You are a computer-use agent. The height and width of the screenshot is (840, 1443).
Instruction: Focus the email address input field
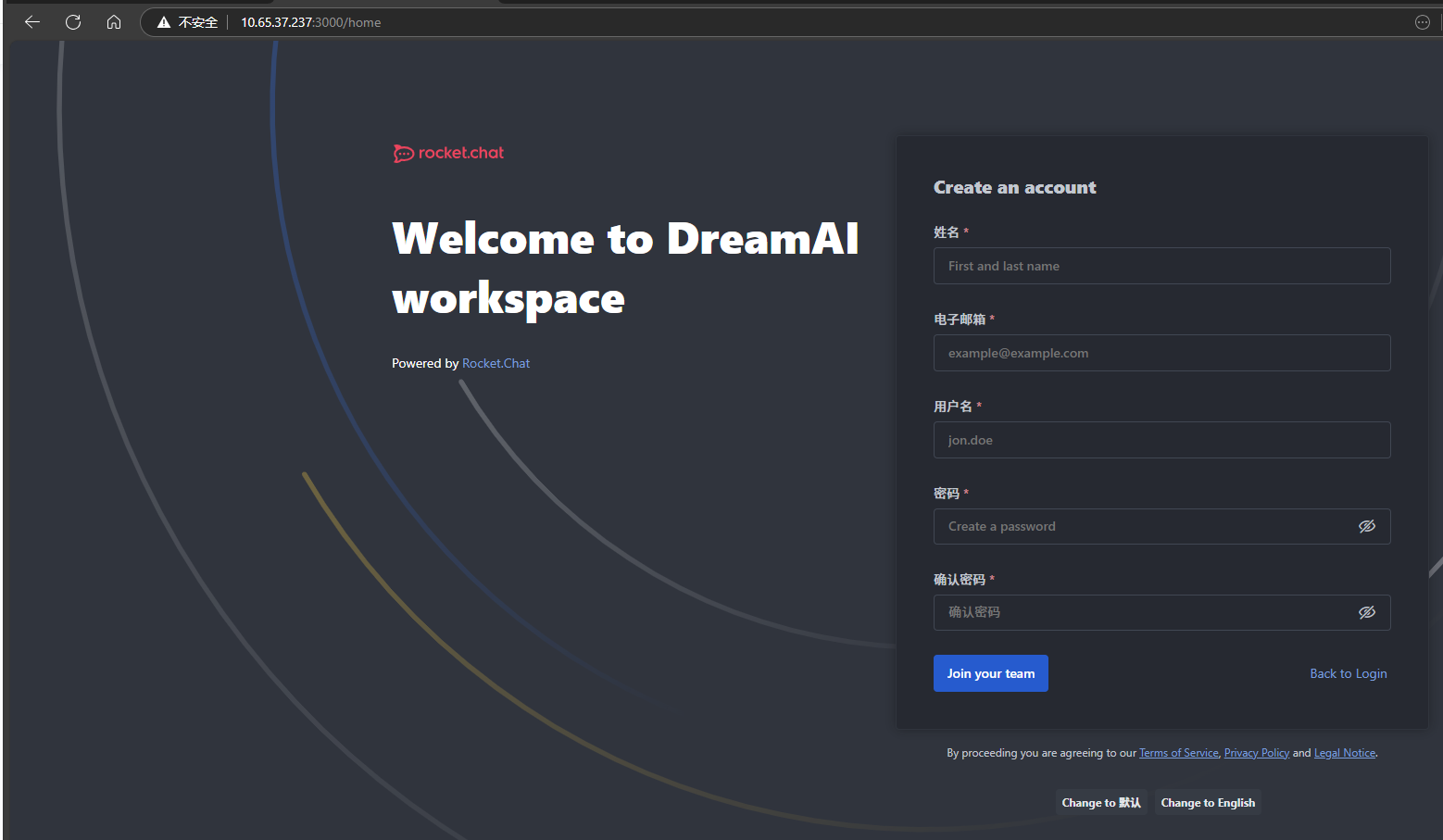[1161, 353]
